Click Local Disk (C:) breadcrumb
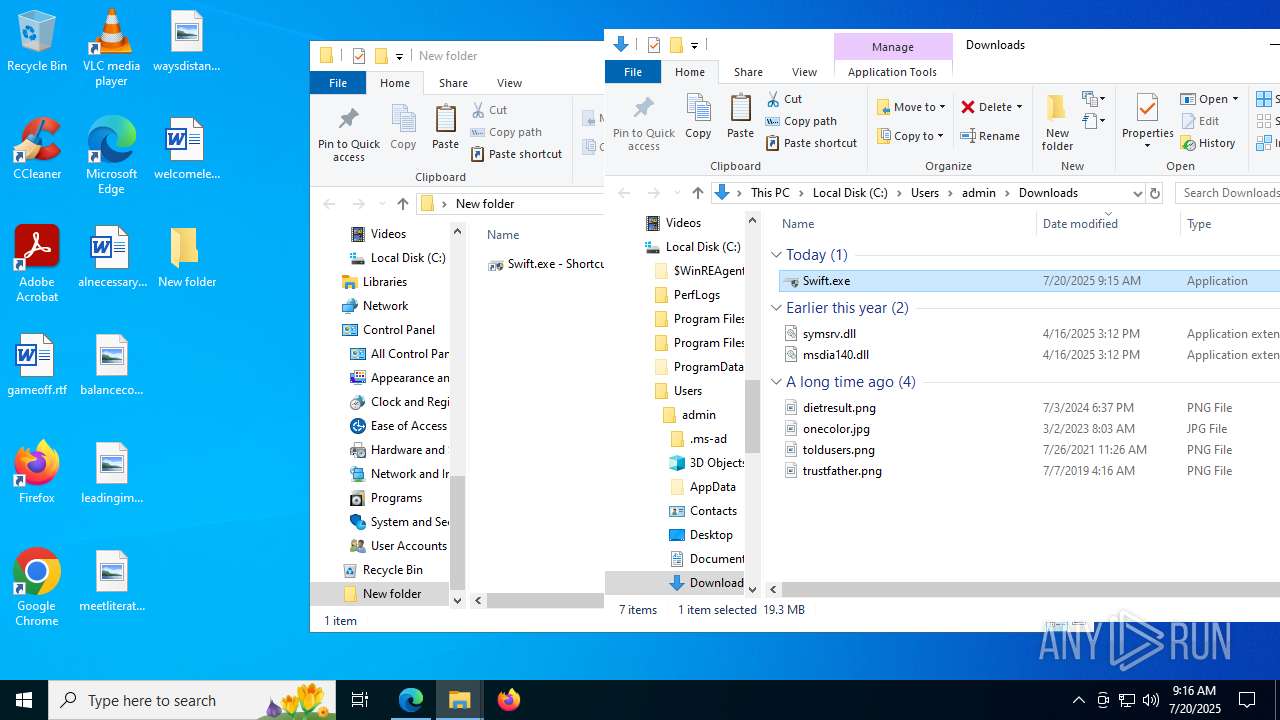1280x720 pixels. (x=850, y=193)
